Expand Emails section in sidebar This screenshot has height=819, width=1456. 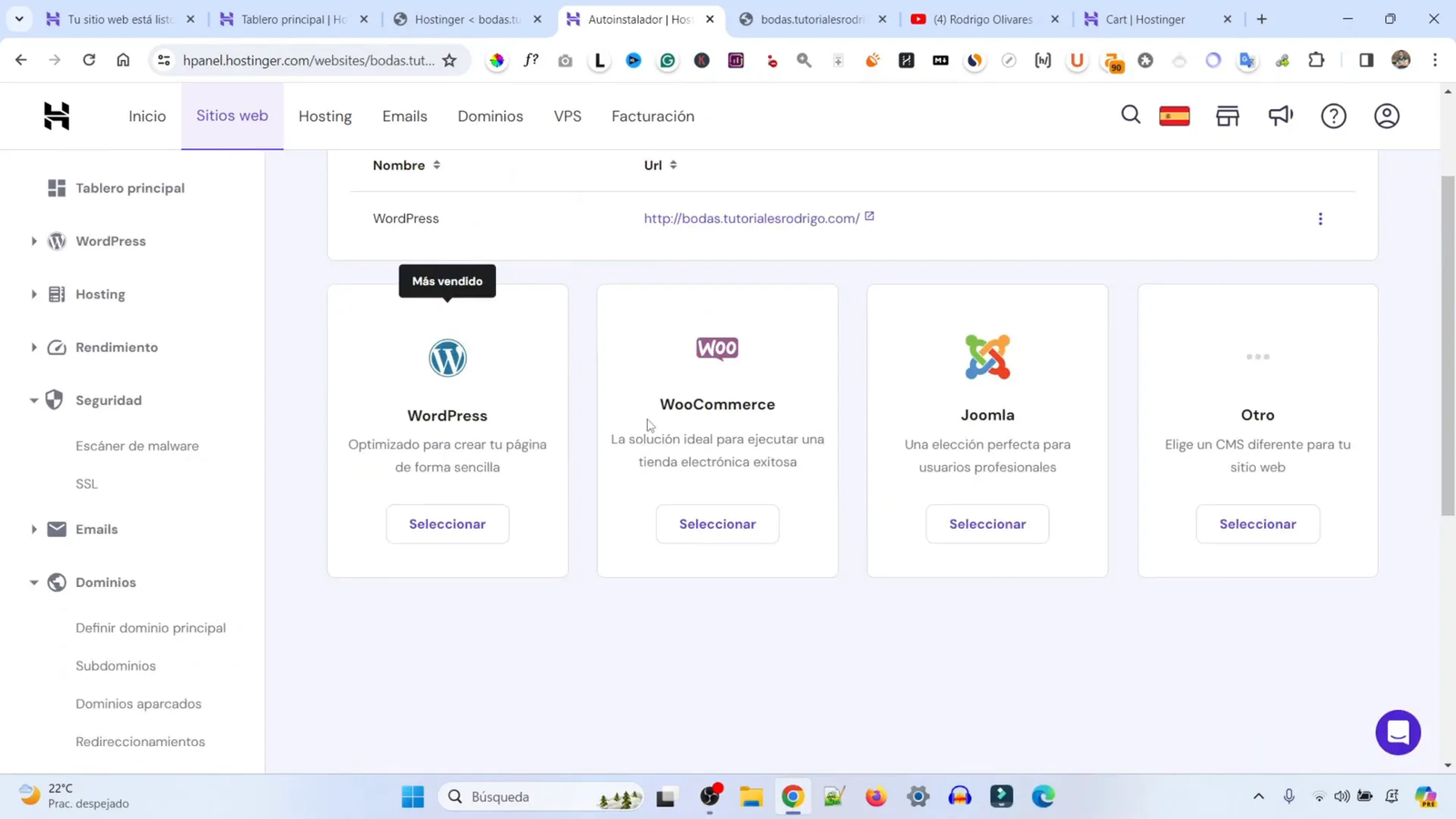(x=34, y=530)
